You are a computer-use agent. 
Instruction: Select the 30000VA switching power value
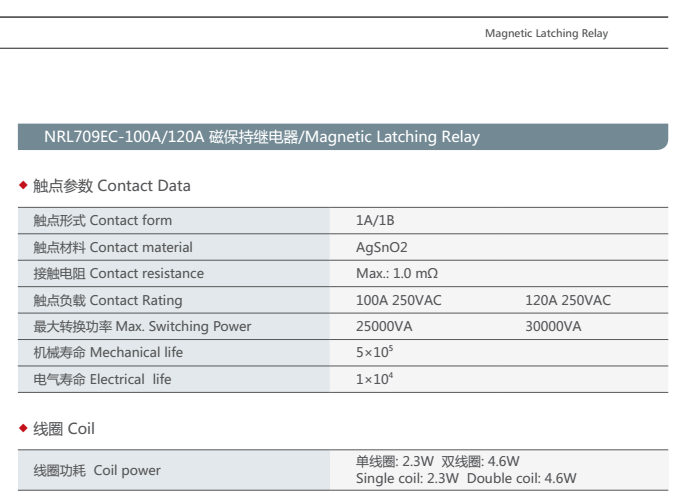click(x=553, y=326)
